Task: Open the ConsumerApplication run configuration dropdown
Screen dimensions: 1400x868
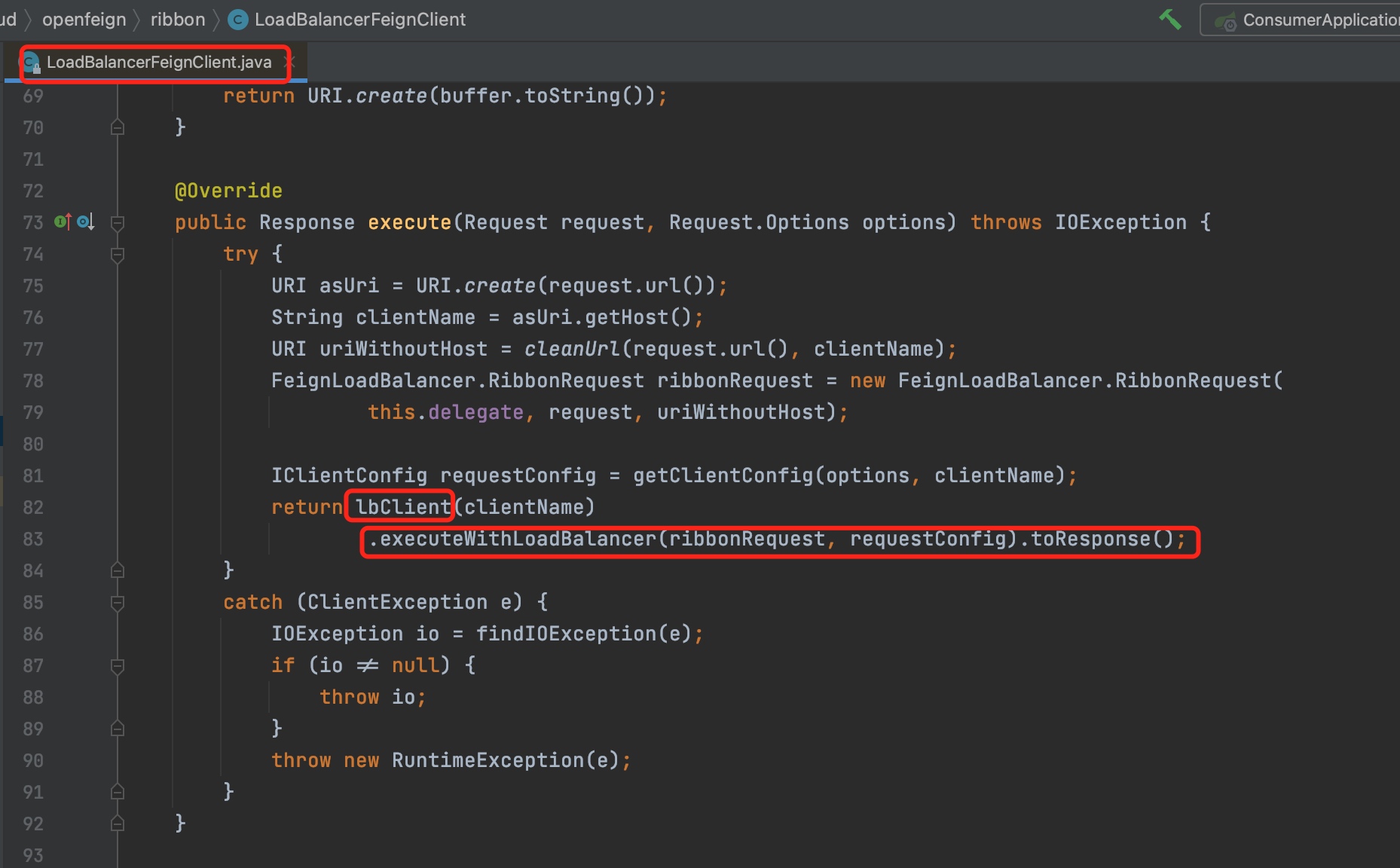Action: (x=1311, y=20)
